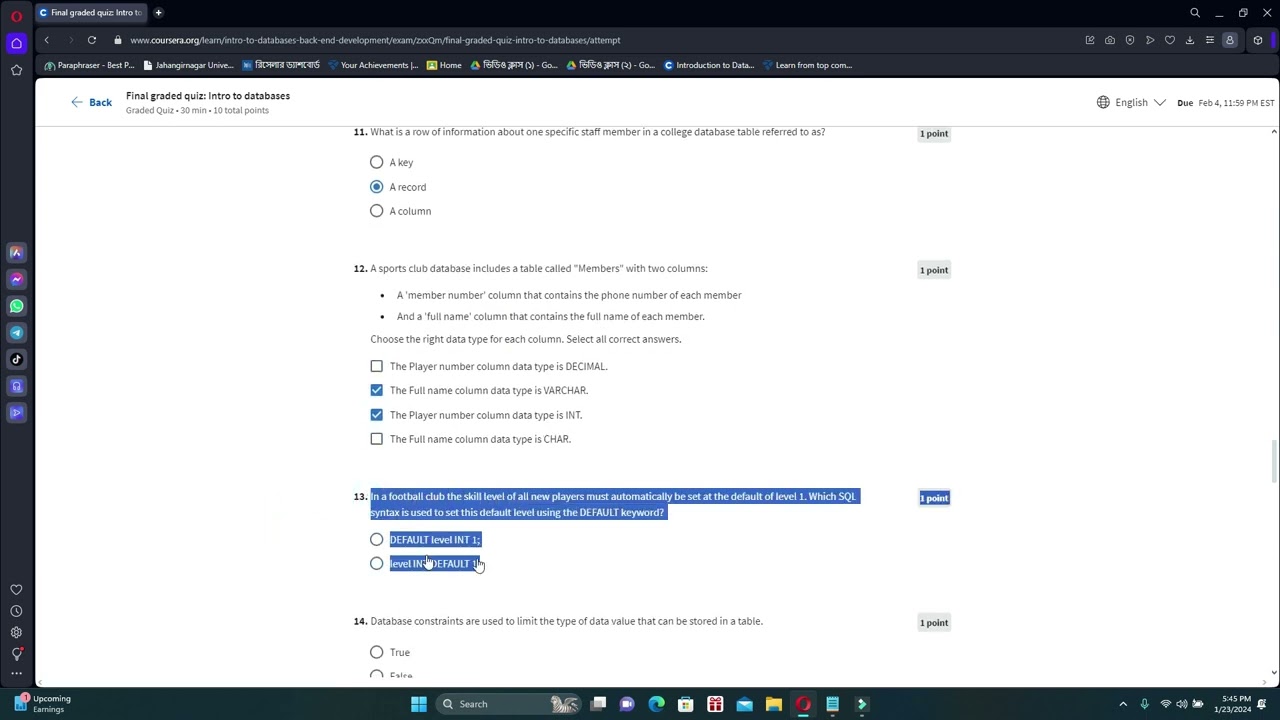Select 'A record' radio option
This screenshot has height=720, width=1280.
click(x=376, y=187)
